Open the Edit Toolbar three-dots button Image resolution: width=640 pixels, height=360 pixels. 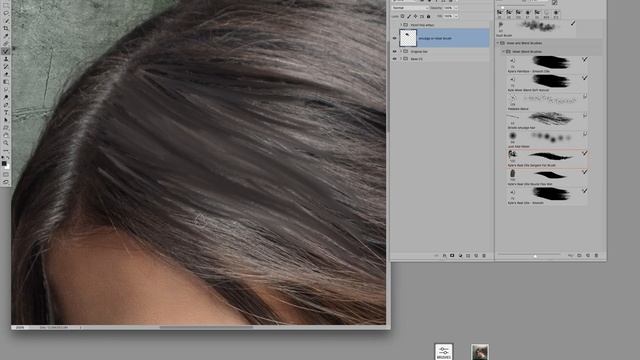(6, 150)
